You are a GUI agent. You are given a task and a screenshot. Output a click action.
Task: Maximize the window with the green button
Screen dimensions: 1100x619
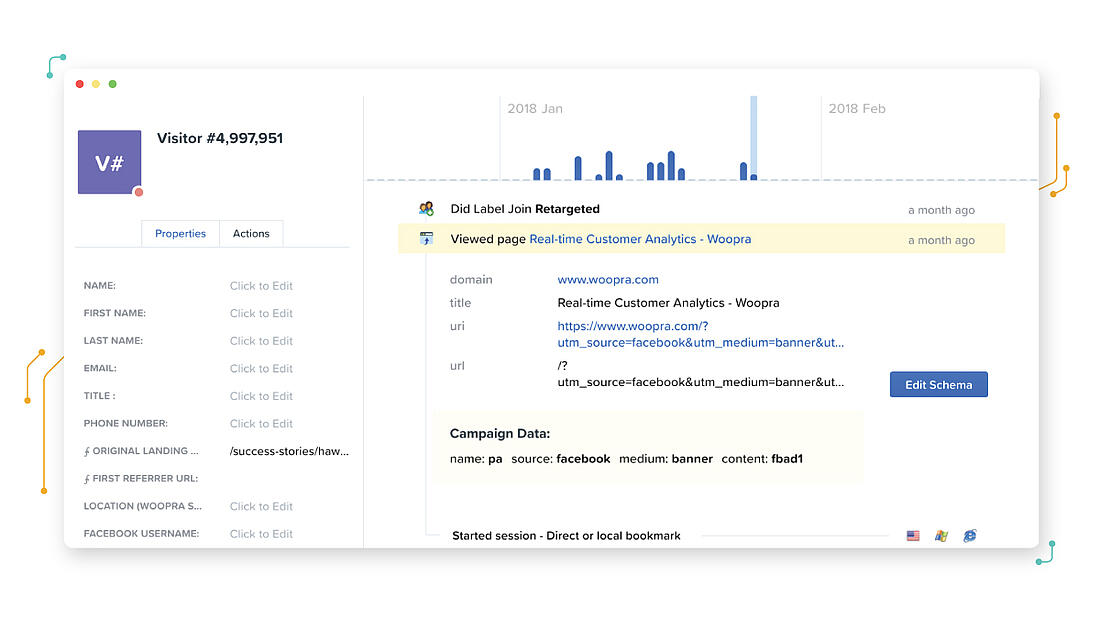point(112,84)
